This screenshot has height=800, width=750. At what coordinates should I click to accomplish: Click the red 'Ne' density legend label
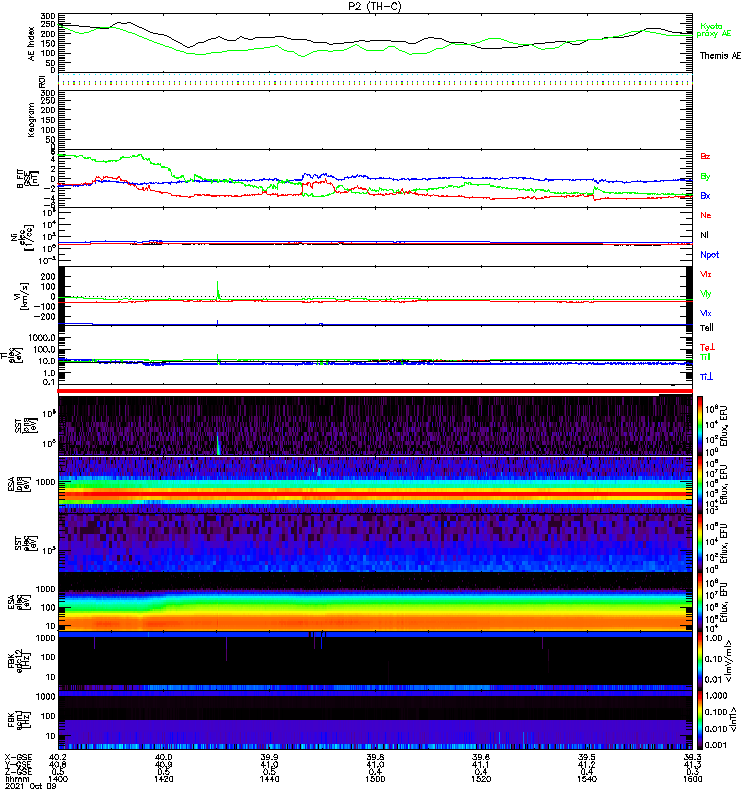(x=706, y=215)
